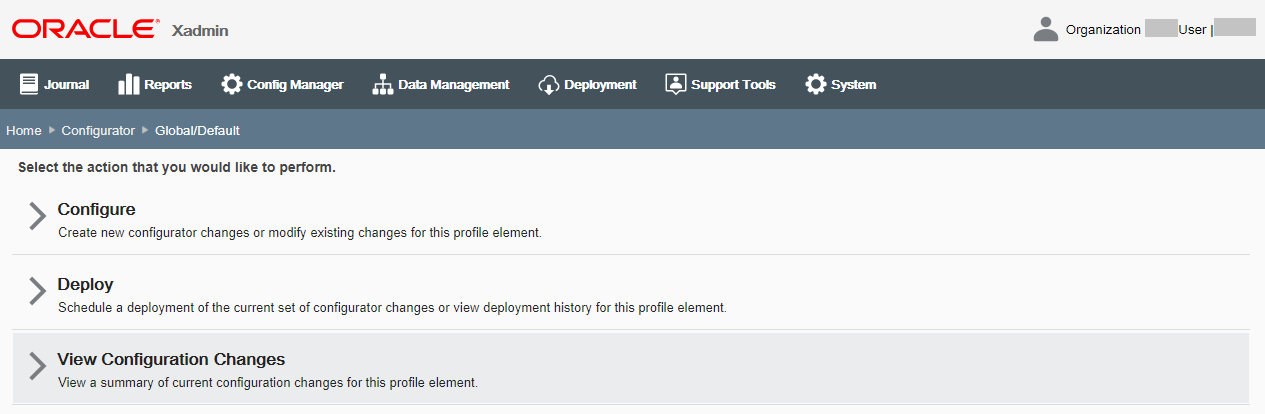The height and width of the screenshot is (414, 1265).
Task: Open the Config Manager menu label
Action: pos(295,85)
